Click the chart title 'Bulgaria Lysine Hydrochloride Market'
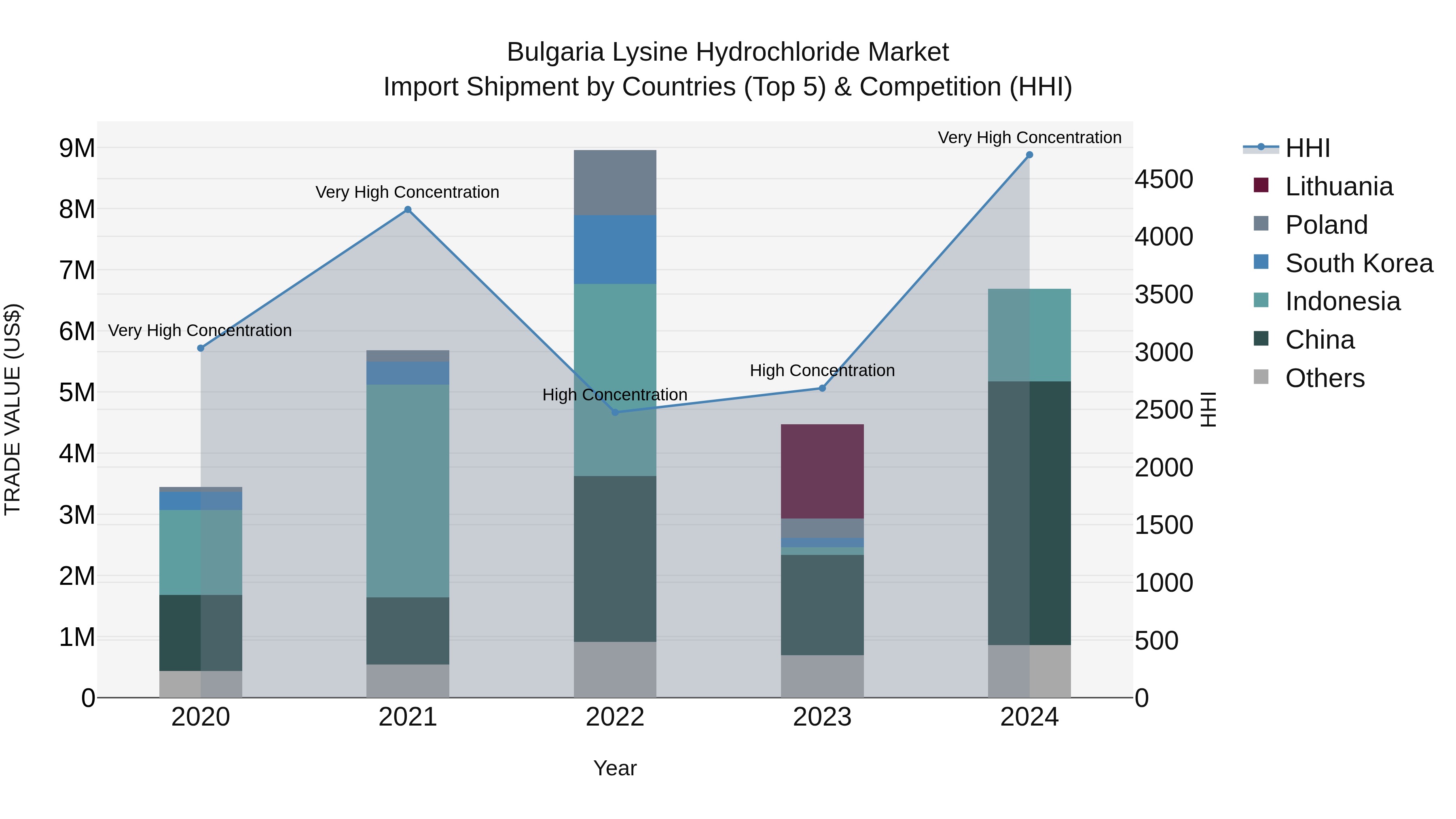1456x819 pixels. pos(728,52)
